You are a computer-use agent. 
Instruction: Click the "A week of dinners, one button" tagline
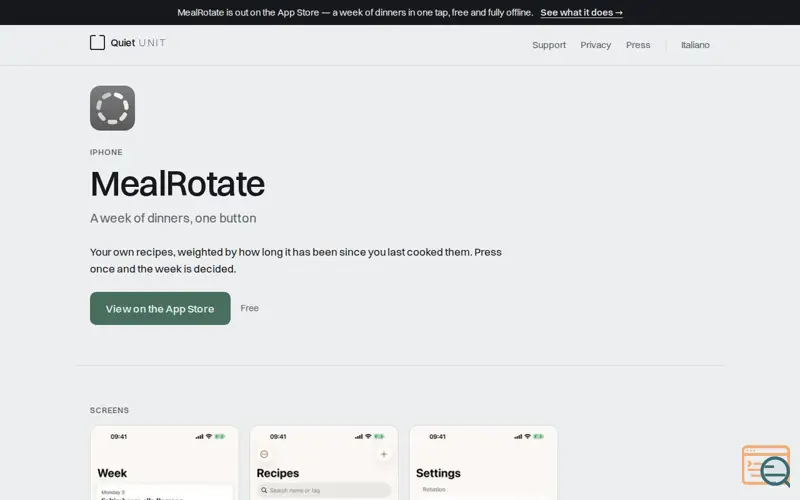[173, 218]
